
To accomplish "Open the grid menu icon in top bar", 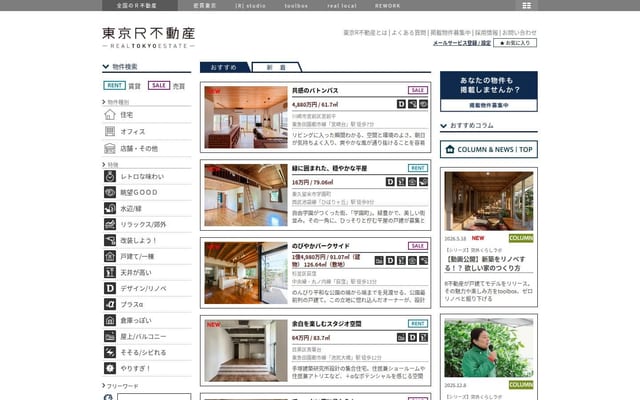I will (527, 5).
